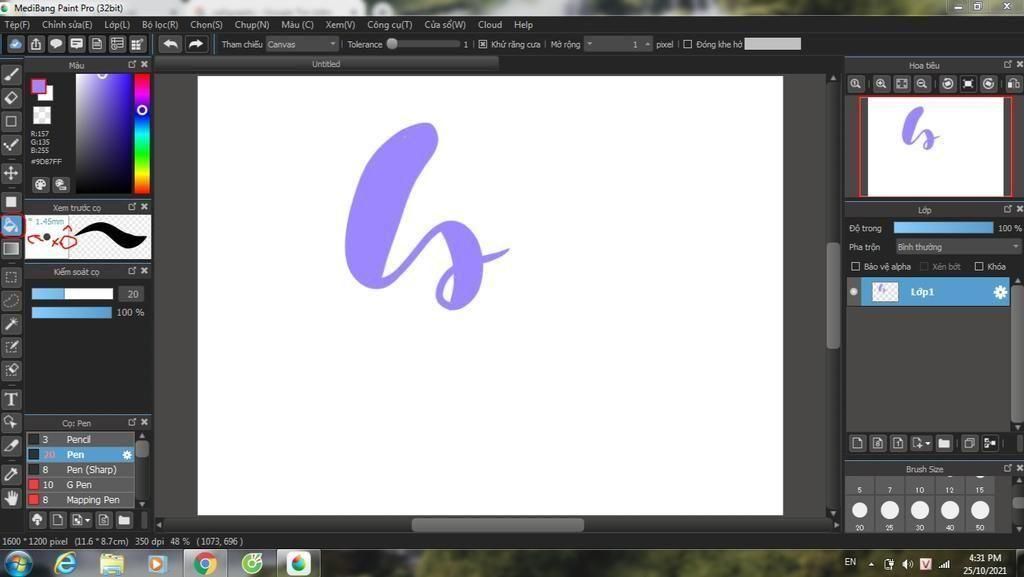This screenshot has width=1024, height=577.
Task: Select the Pen (Sharp) brush
Action: pos(80,469)
